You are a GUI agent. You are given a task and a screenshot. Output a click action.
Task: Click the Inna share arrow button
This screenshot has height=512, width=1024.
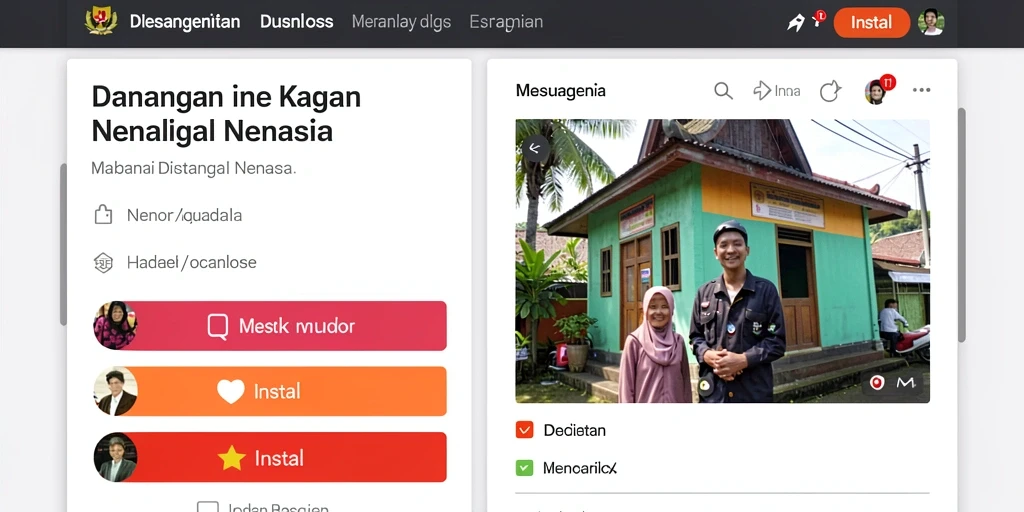[x=776, y=91]
